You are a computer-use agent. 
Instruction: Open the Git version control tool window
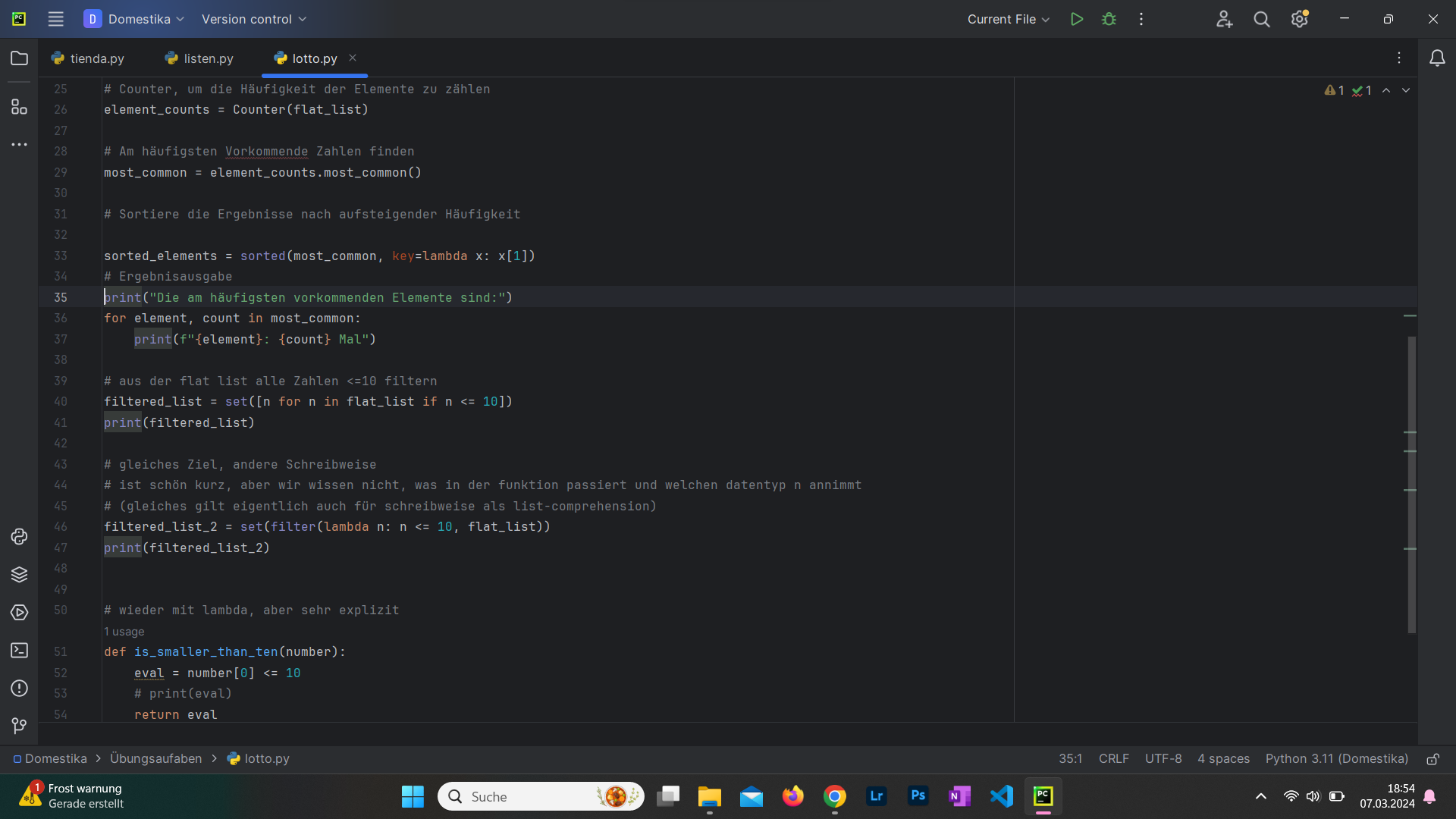20,726
